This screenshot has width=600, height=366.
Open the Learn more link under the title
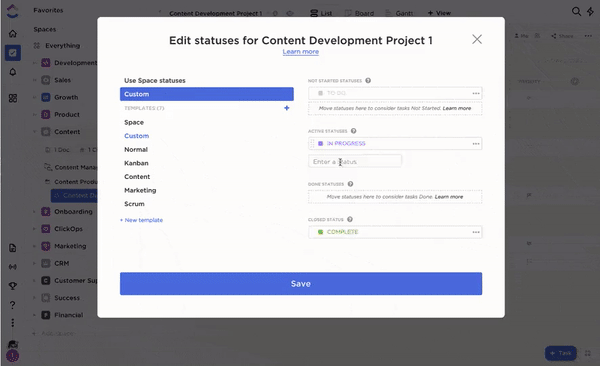pyautogui.click(x=301, y=52)
